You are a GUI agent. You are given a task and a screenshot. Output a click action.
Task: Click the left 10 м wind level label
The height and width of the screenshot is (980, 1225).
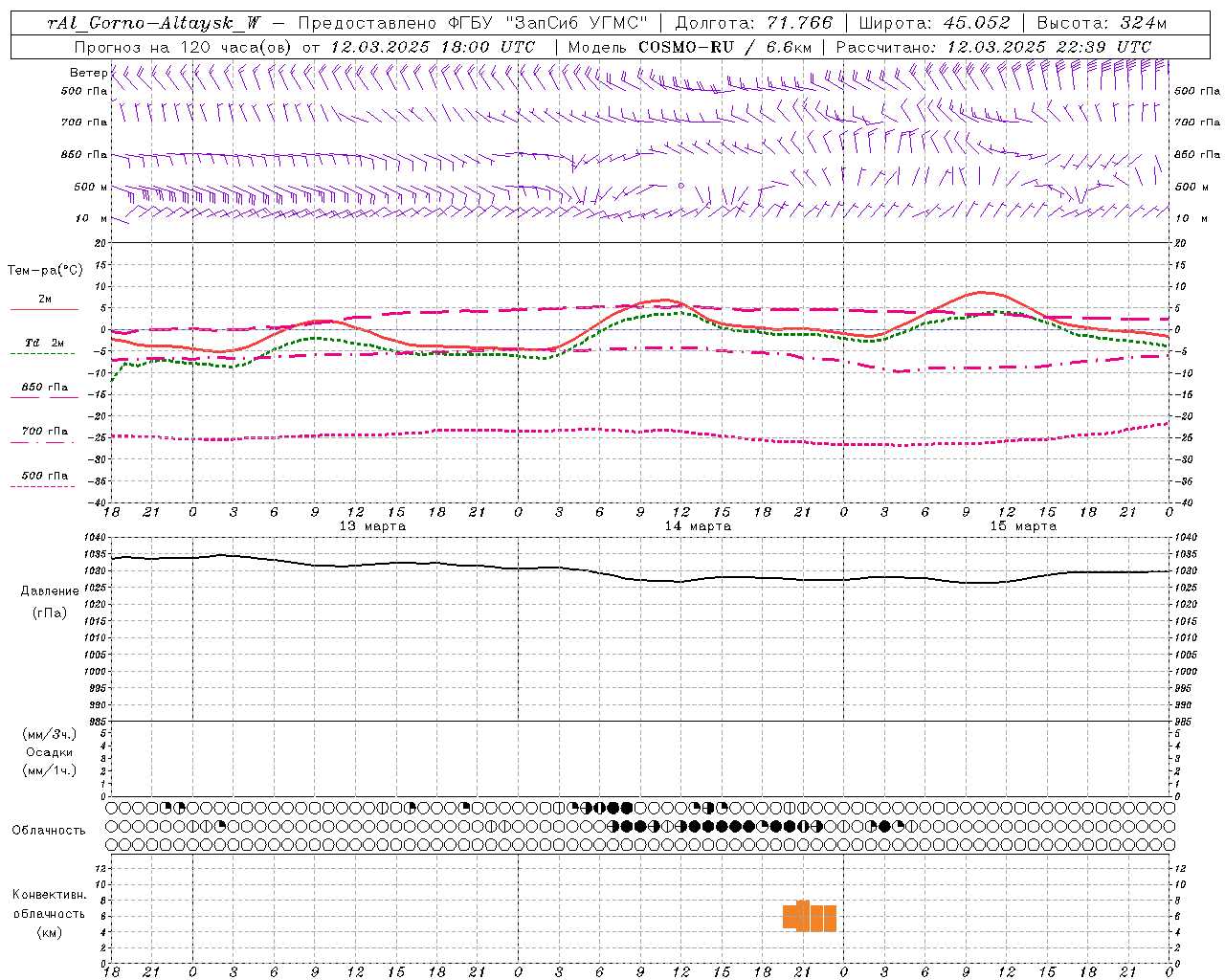(x=92, y=218)
